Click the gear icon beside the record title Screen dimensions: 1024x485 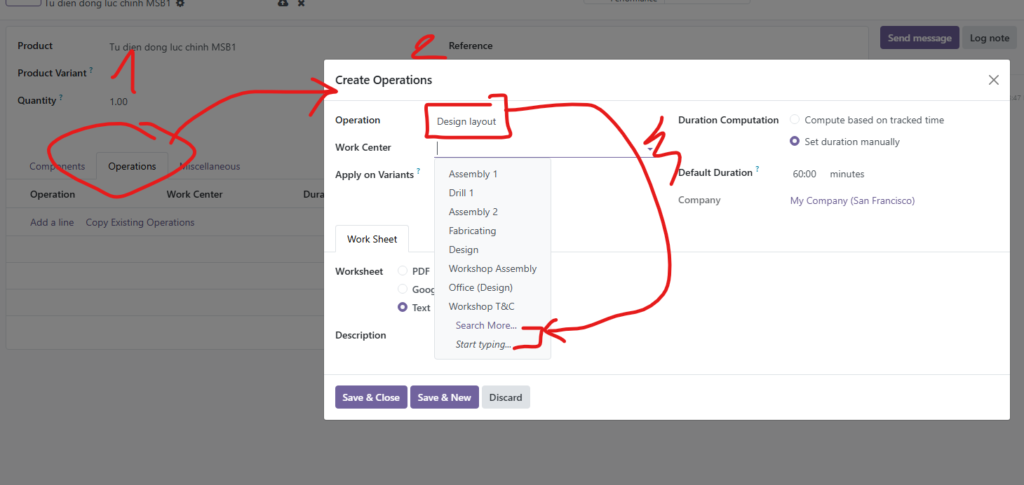click(180, 4)
